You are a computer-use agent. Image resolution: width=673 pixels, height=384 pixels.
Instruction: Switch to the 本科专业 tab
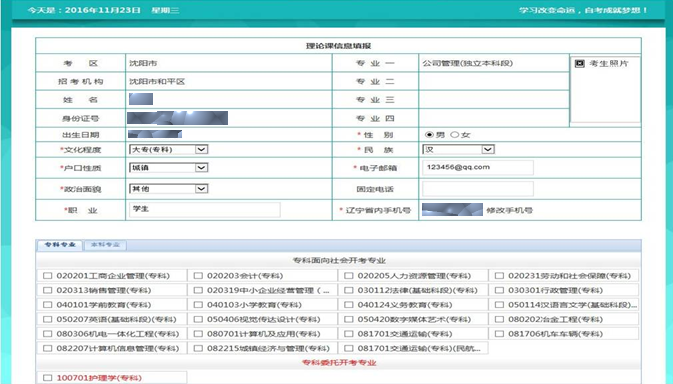[x=105, y=245]
